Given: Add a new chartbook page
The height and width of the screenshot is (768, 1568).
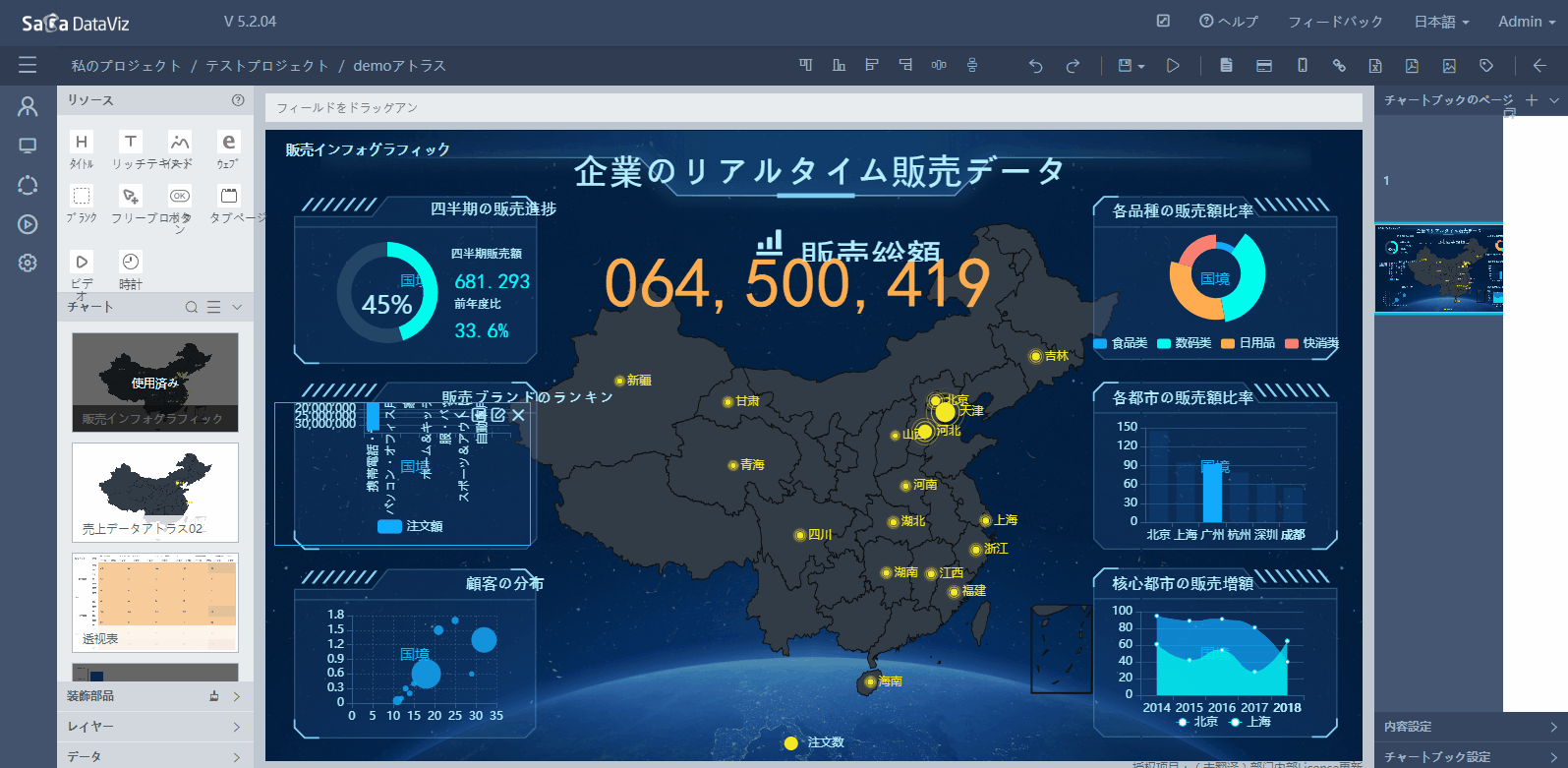Looking at the screenshot, I should click(x=1532, y=99).
